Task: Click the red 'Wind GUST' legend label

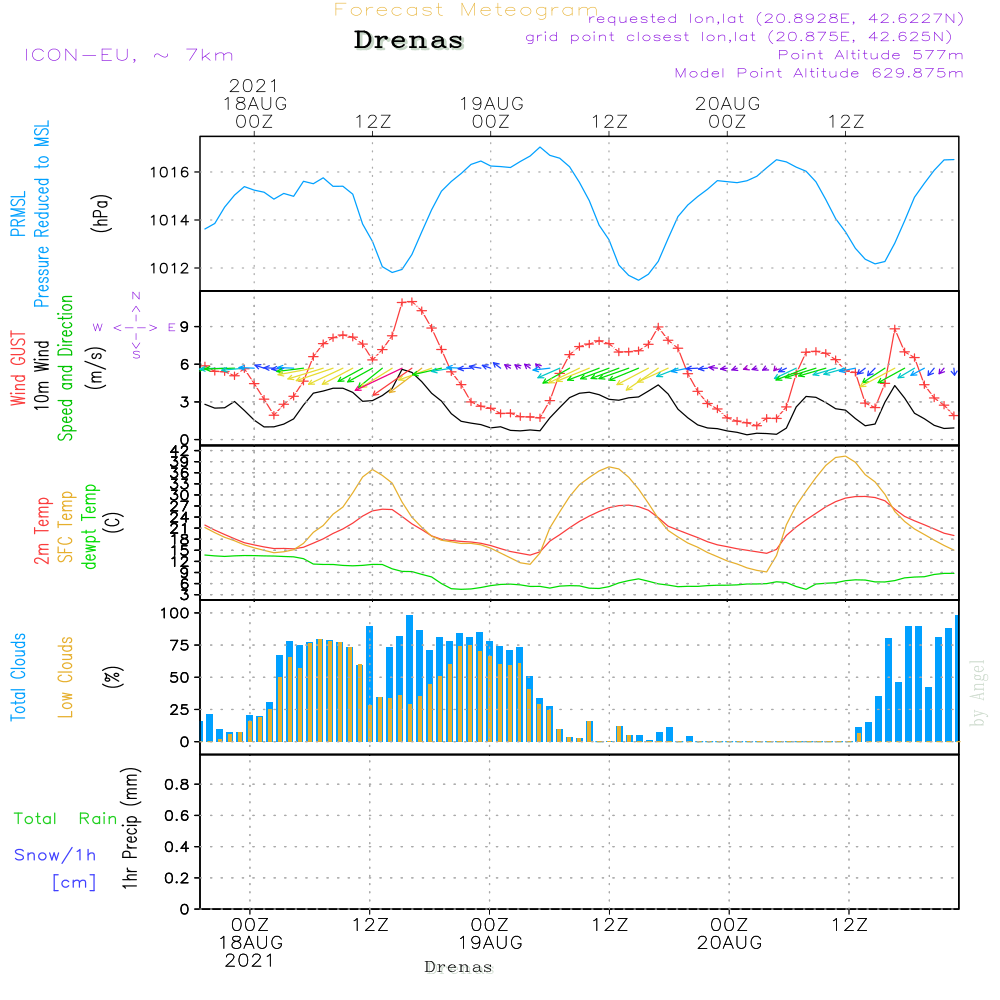Action: 18,369
